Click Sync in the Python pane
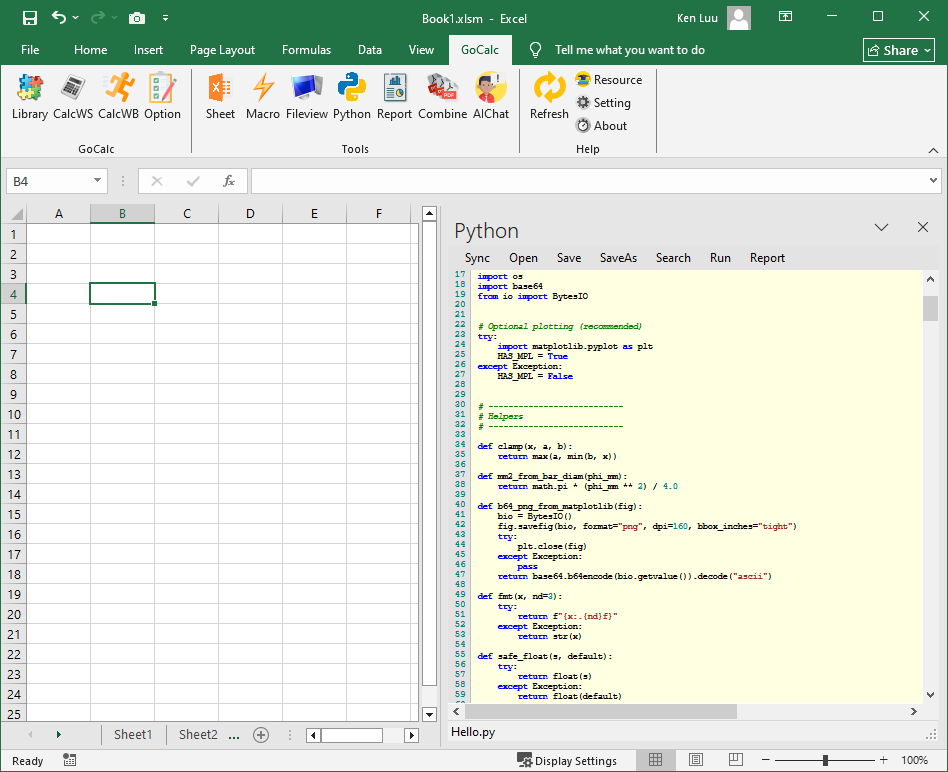The height and width of the screenshot is (772, 948). point(477,258)
